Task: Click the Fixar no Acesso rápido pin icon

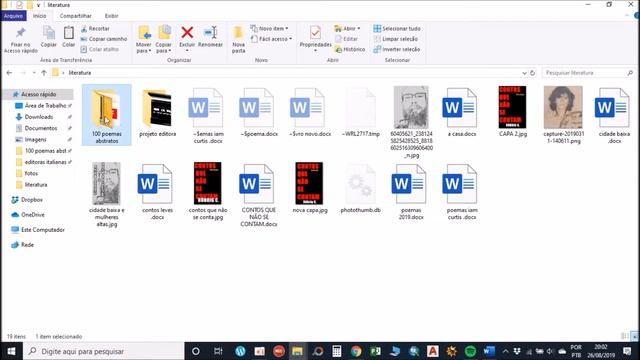Action: pyautogui.click(x=20, y=33)
